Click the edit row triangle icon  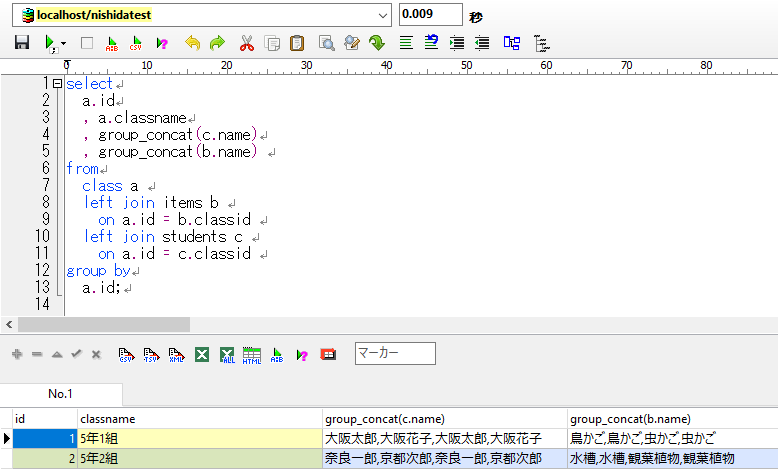[x=57, y=354]
